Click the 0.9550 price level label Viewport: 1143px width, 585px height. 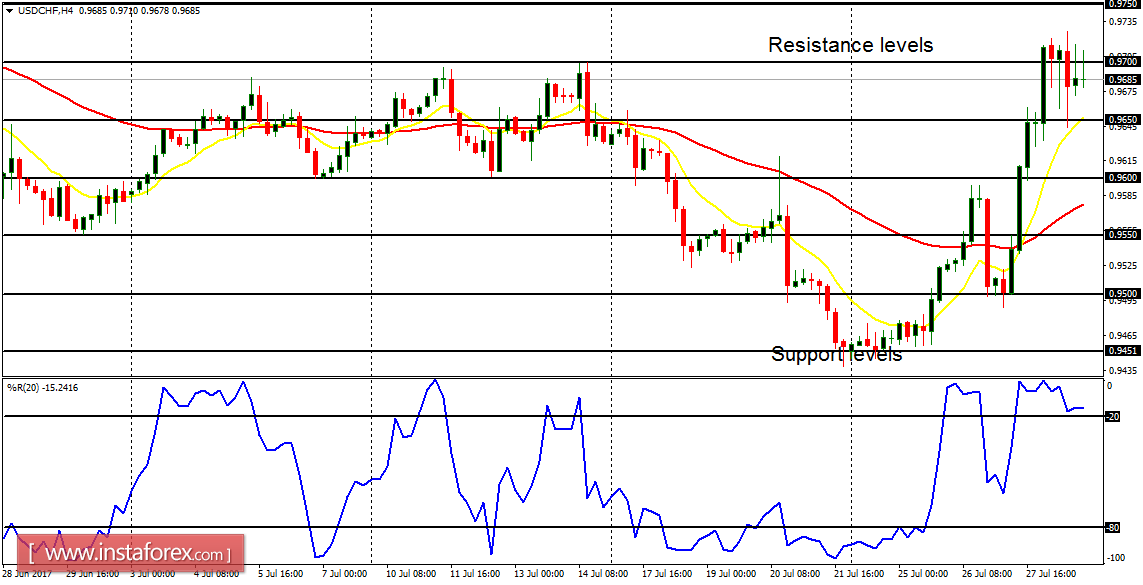tap(1123, 235)
